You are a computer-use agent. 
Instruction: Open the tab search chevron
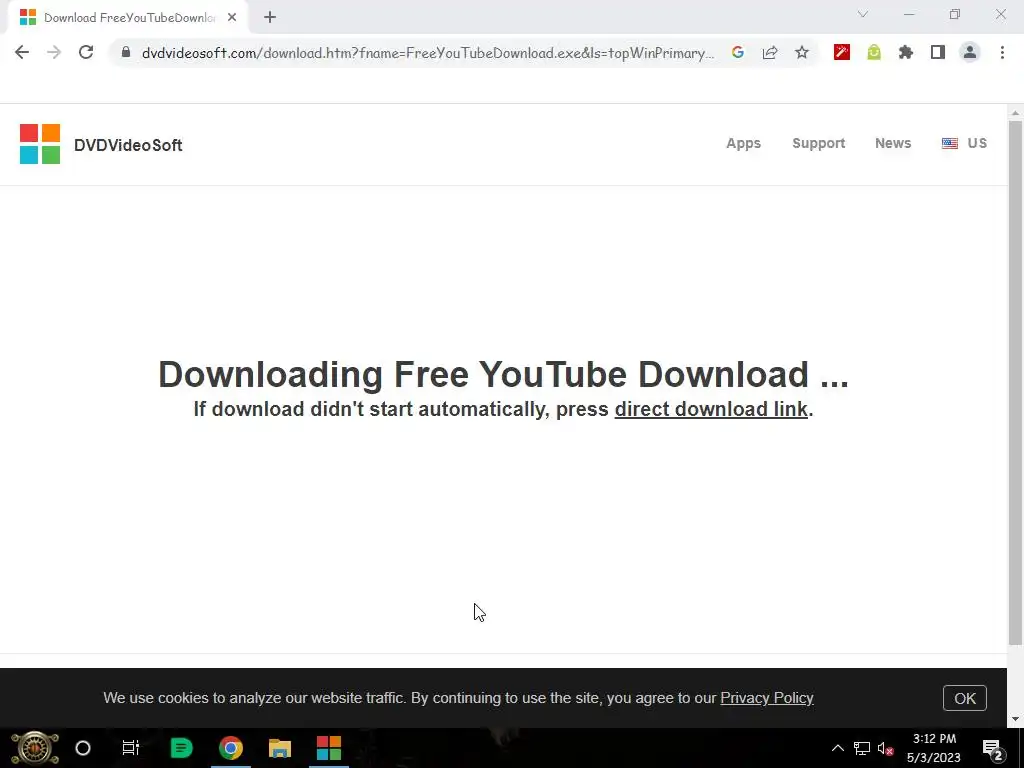pyautogui.click(x=863, y=14)
